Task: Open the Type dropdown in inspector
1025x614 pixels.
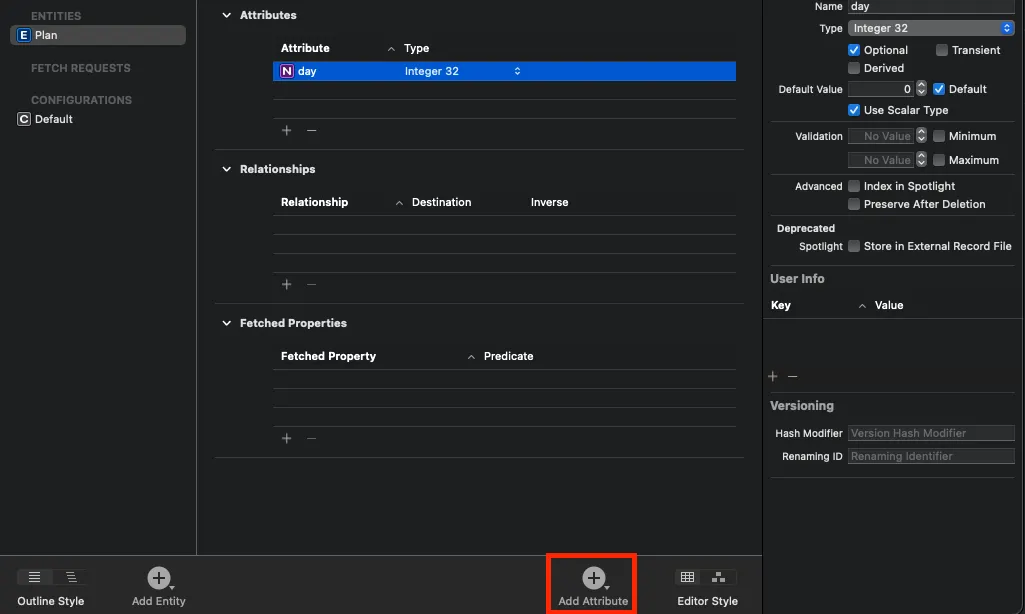Action: click(x=931, y=28)
